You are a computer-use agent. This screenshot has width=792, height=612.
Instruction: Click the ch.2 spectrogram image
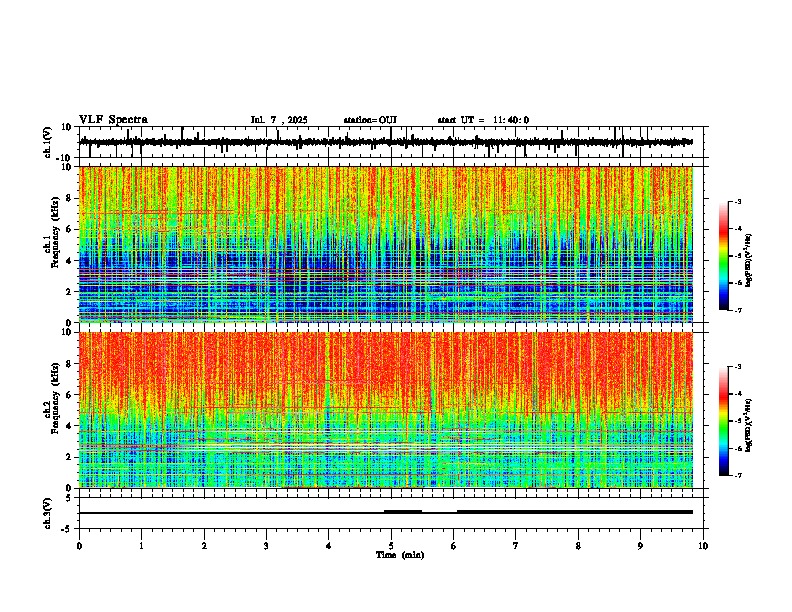pos(386,410)
